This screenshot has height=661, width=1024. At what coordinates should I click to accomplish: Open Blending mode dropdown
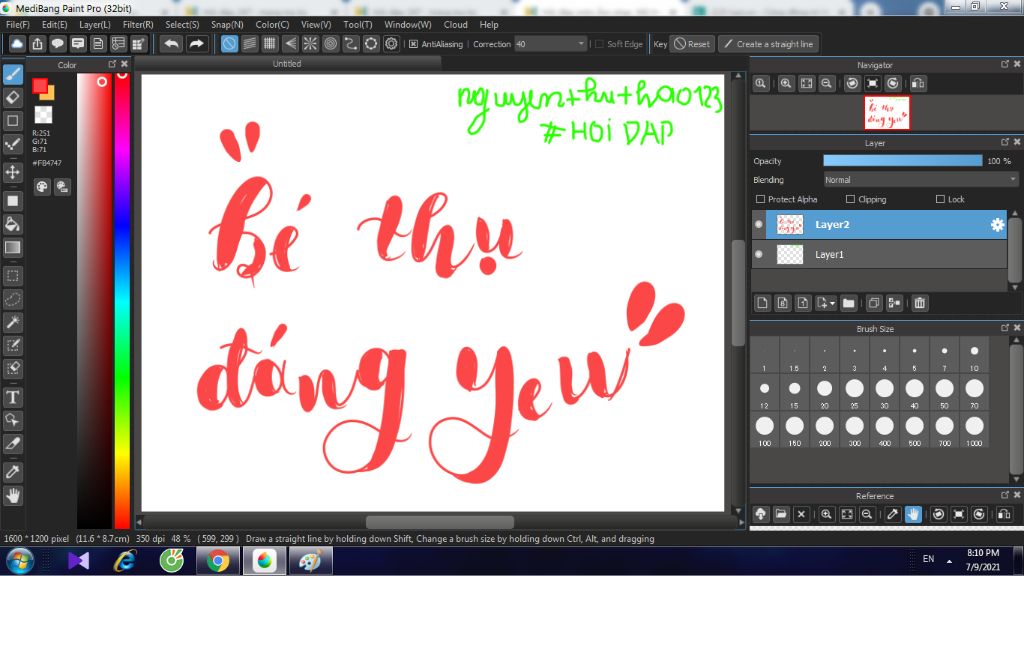click(921, 180)
